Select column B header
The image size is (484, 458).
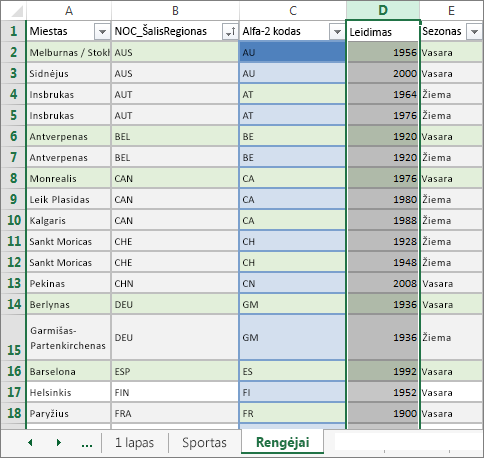pyautogui.click(x=175, y=11)
